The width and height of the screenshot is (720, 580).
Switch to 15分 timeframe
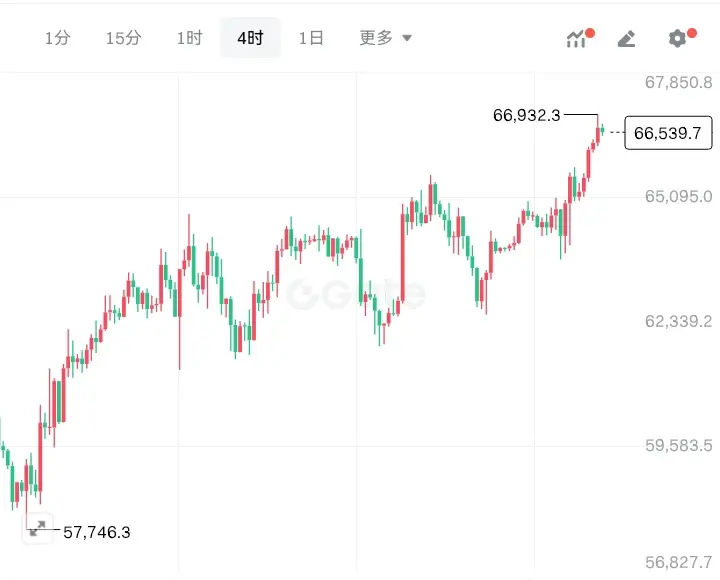[x=124, y=38]
